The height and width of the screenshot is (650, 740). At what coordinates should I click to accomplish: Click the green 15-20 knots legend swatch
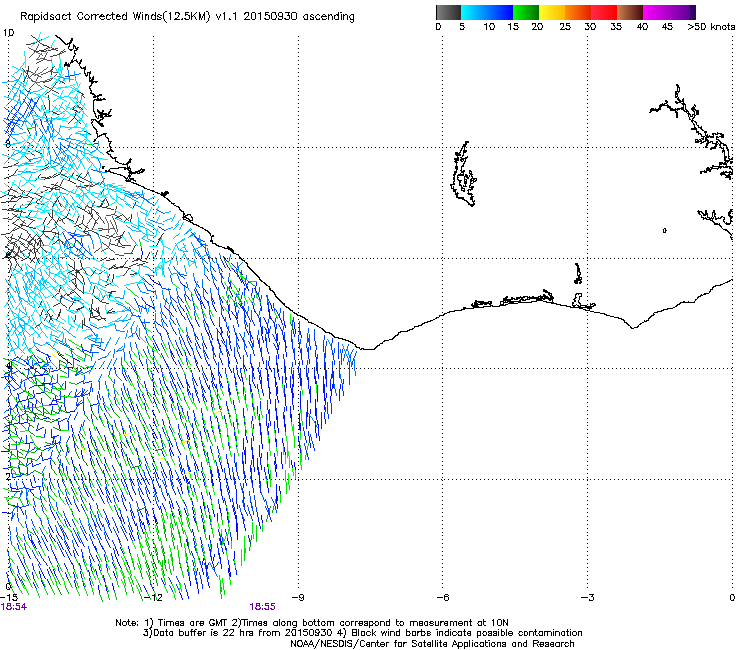click(x=526, y=12)
